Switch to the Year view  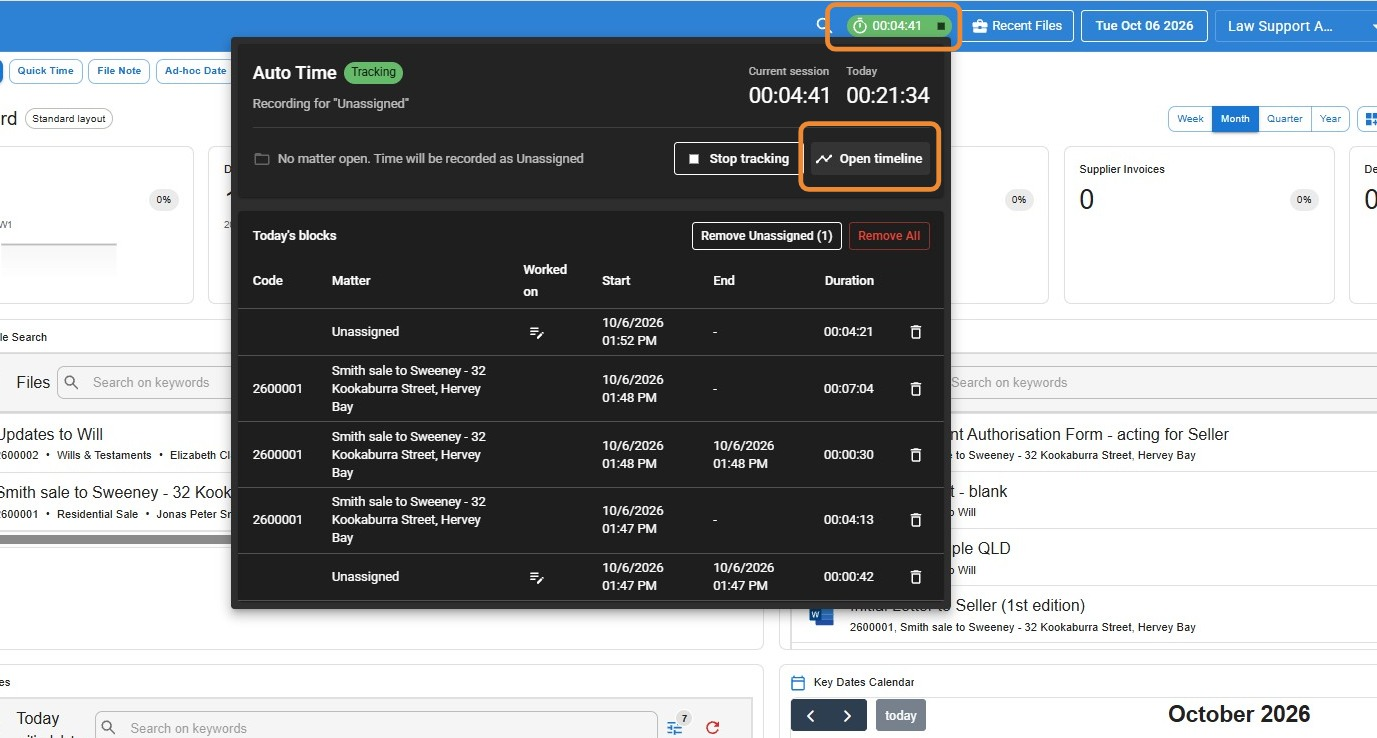pos(1330,119)
